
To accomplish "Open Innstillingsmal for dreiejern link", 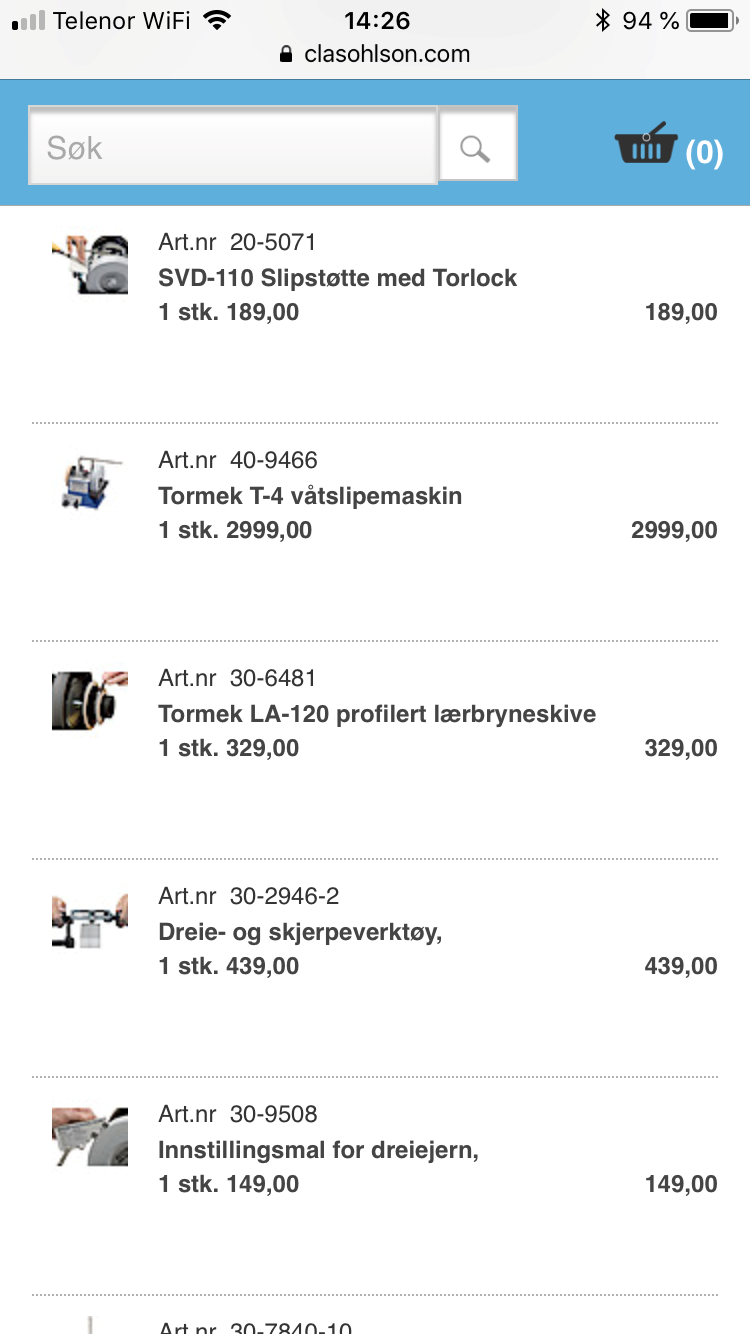I will tap(318, 1150).
